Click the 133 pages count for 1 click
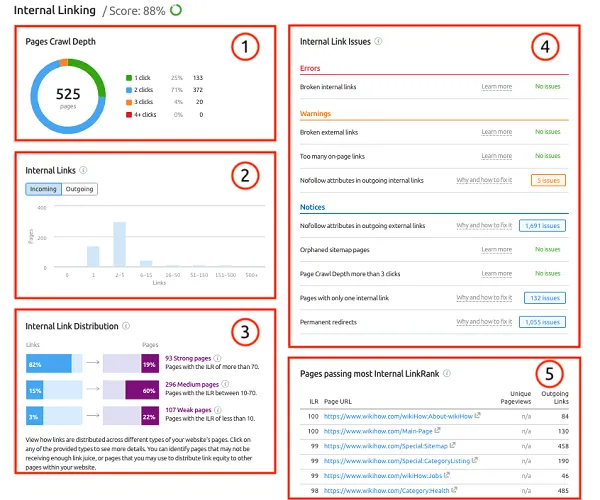The width and height of the screenshot is (600, 500). [x=198, y=78]
